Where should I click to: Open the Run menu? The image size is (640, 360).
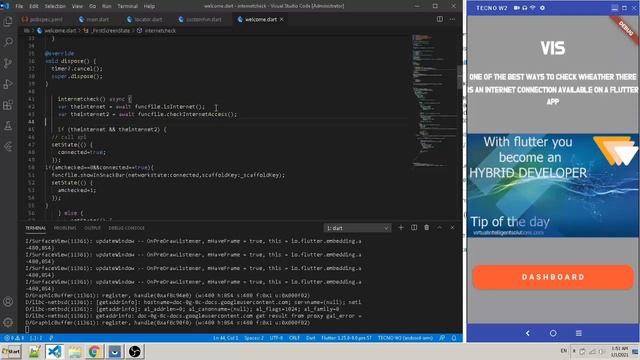(107, 6)
